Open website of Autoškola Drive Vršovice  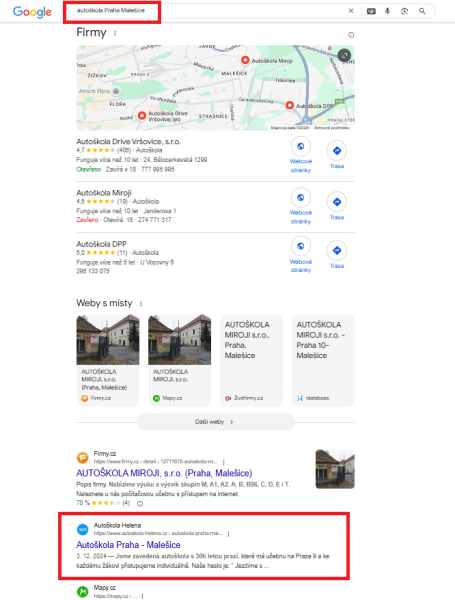click(x=301, y=155)
